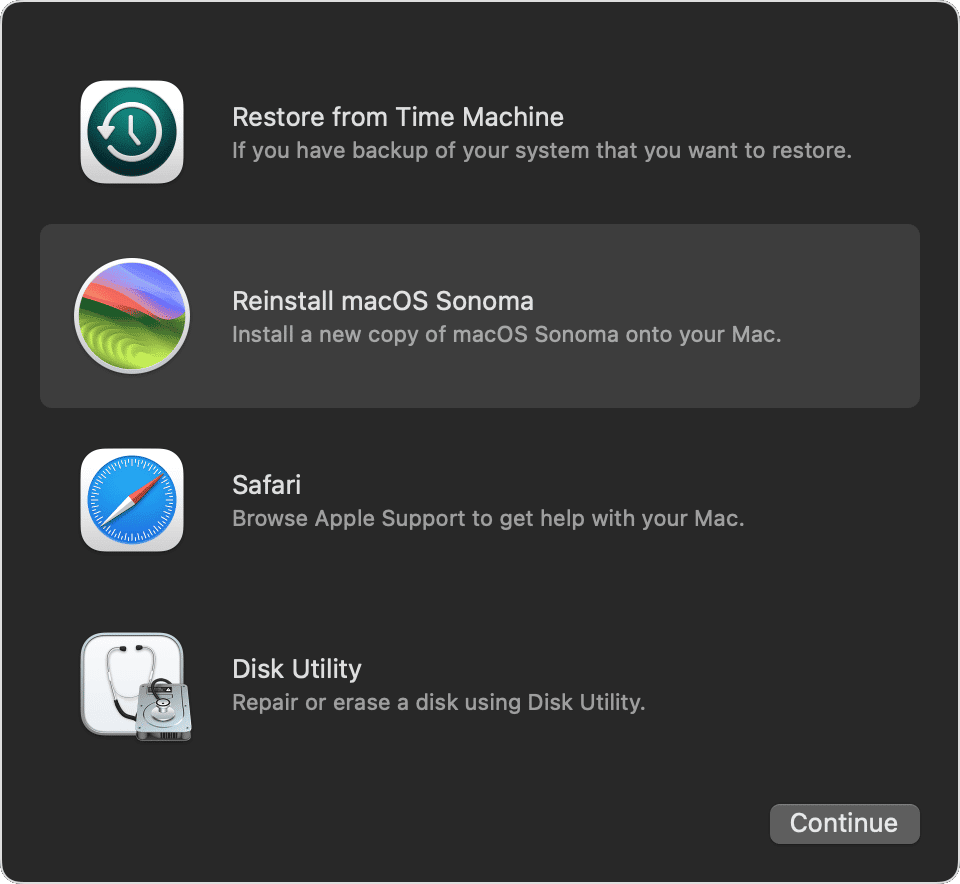Screen dimensions: 960x884
Task: Click the Continue button
Action: click(844, 823)
